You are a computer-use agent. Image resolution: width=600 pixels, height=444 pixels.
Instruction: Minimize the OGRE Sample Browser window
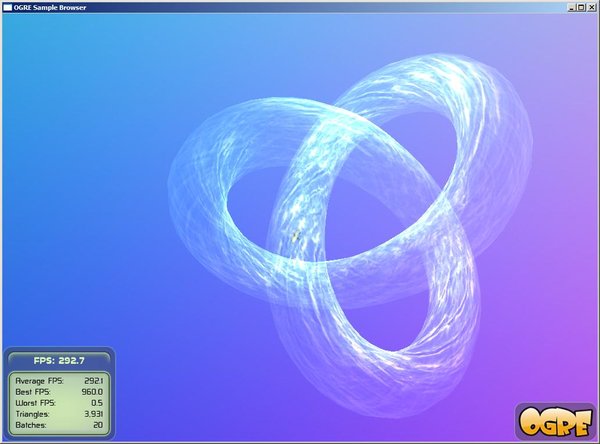(572, 7)
